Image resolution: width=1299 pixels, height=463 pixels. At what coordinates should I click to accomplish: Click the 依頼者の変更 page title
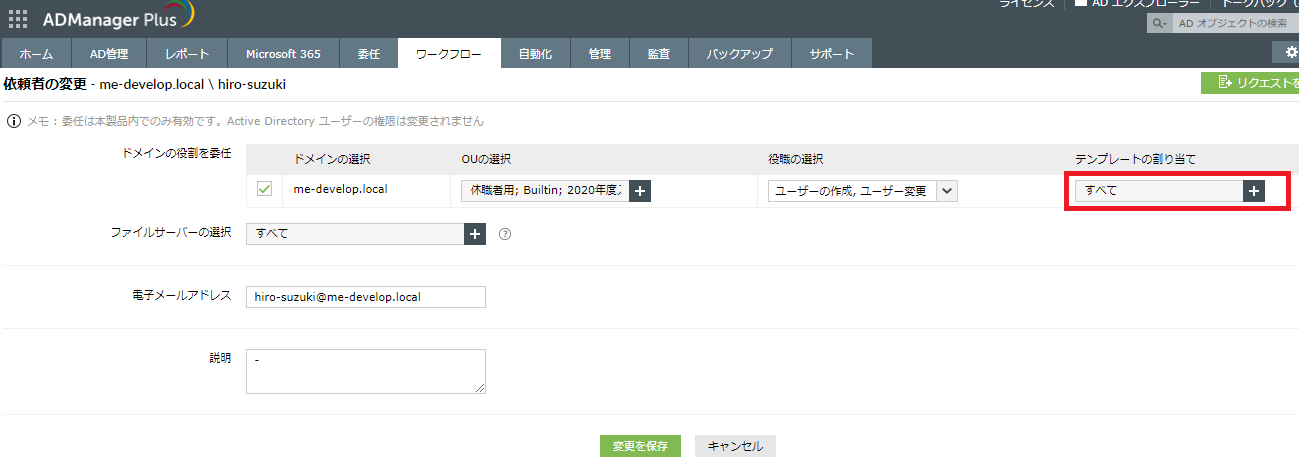43,84
